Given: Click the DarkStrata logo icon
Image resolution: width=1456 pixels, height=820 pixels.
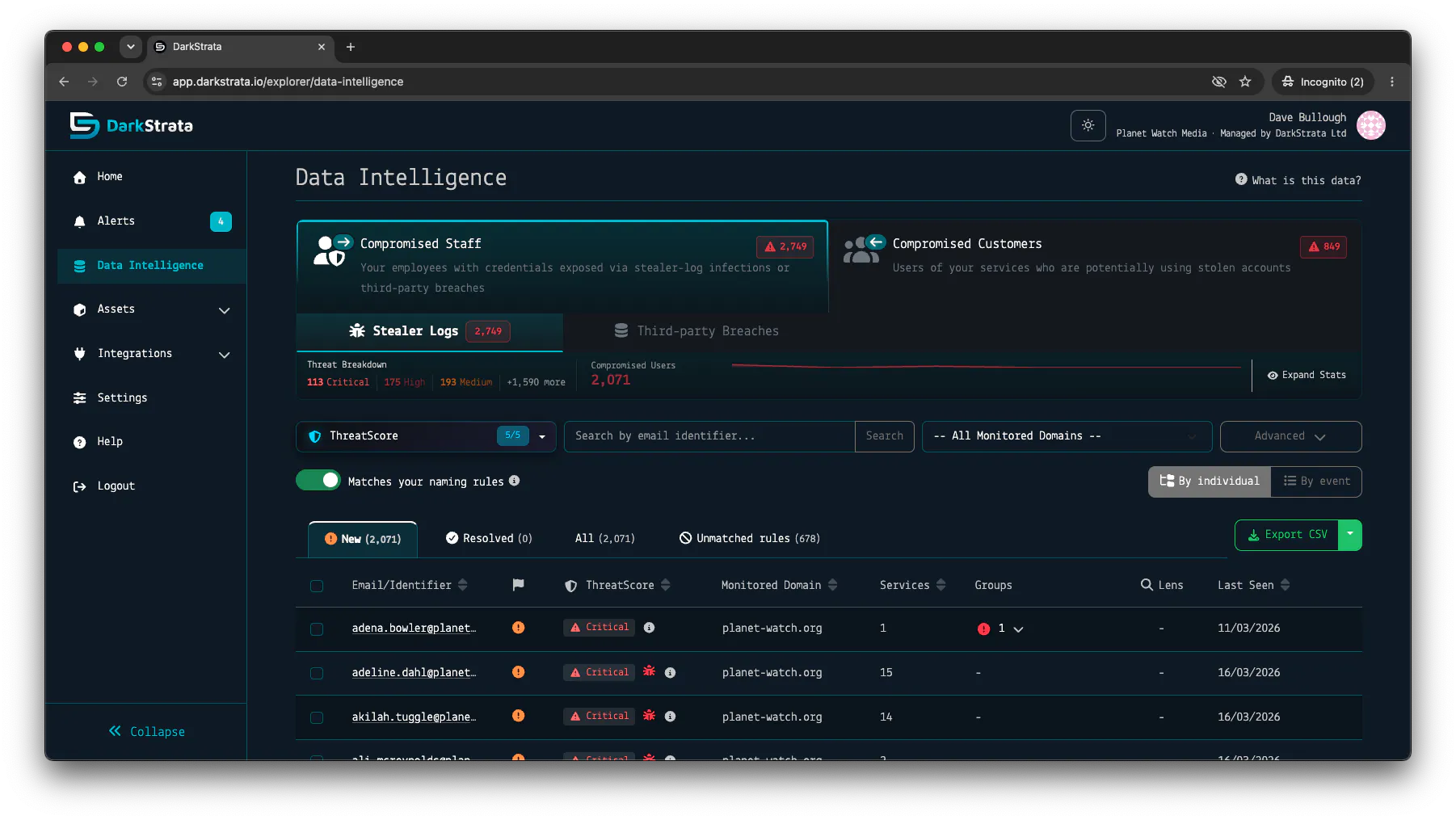Looking at the screenshot, I should pos(84,125).
